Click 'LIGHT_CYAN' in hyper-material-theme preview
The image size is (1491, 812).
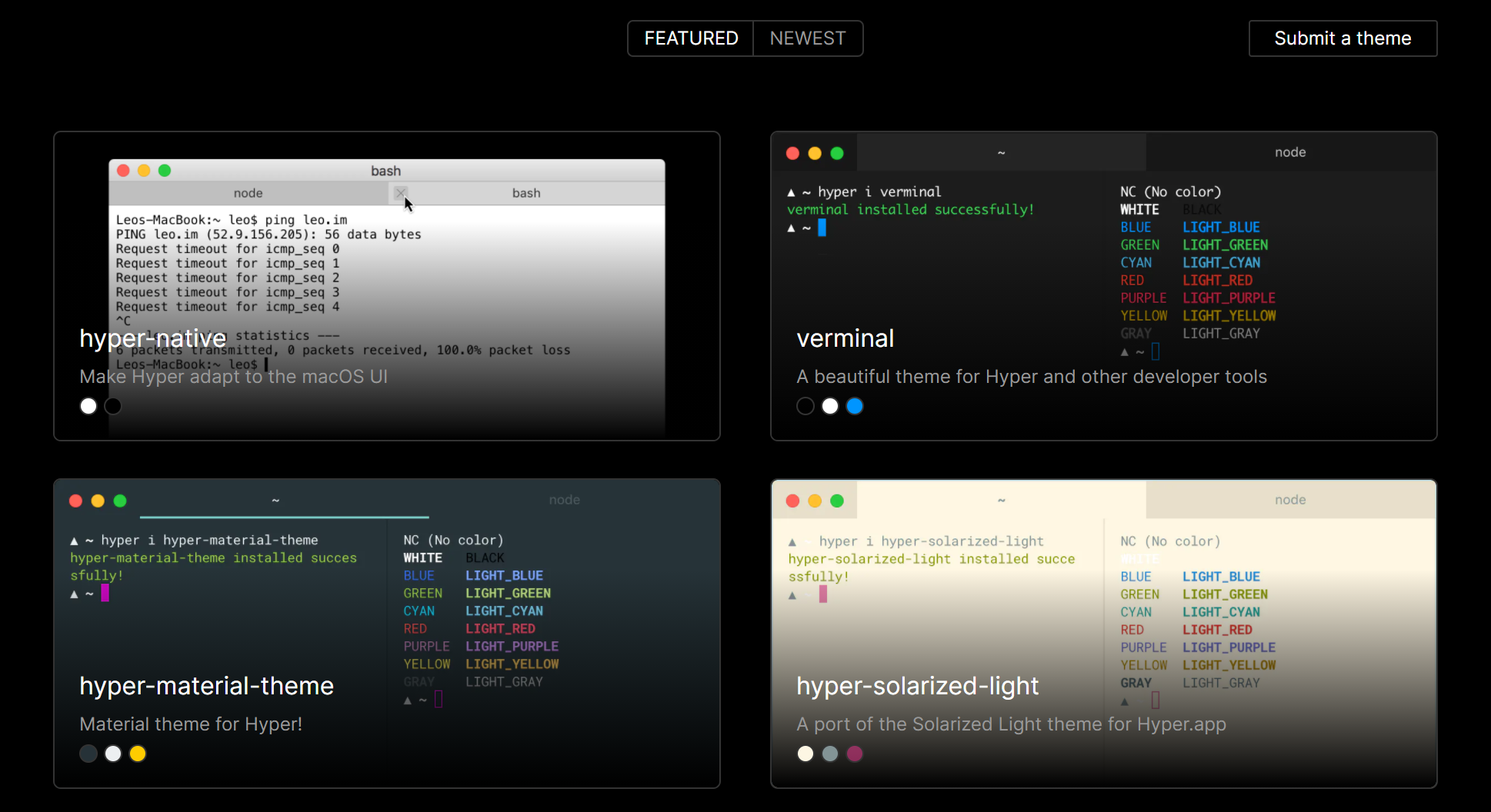pyautogui.click(x=504, y=611)
